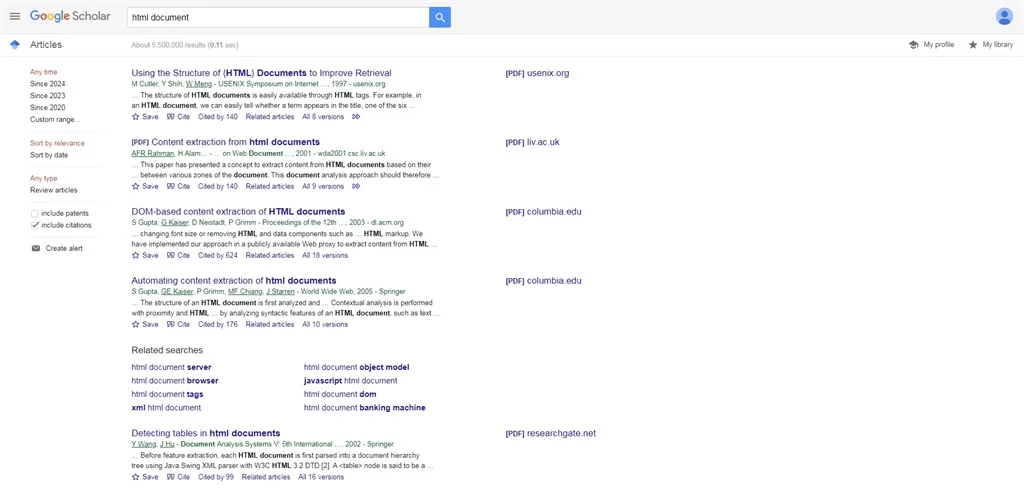
Task: Save star icon for DOM-based content extraction
Action: pyautogui.click(x=136, y=255)
